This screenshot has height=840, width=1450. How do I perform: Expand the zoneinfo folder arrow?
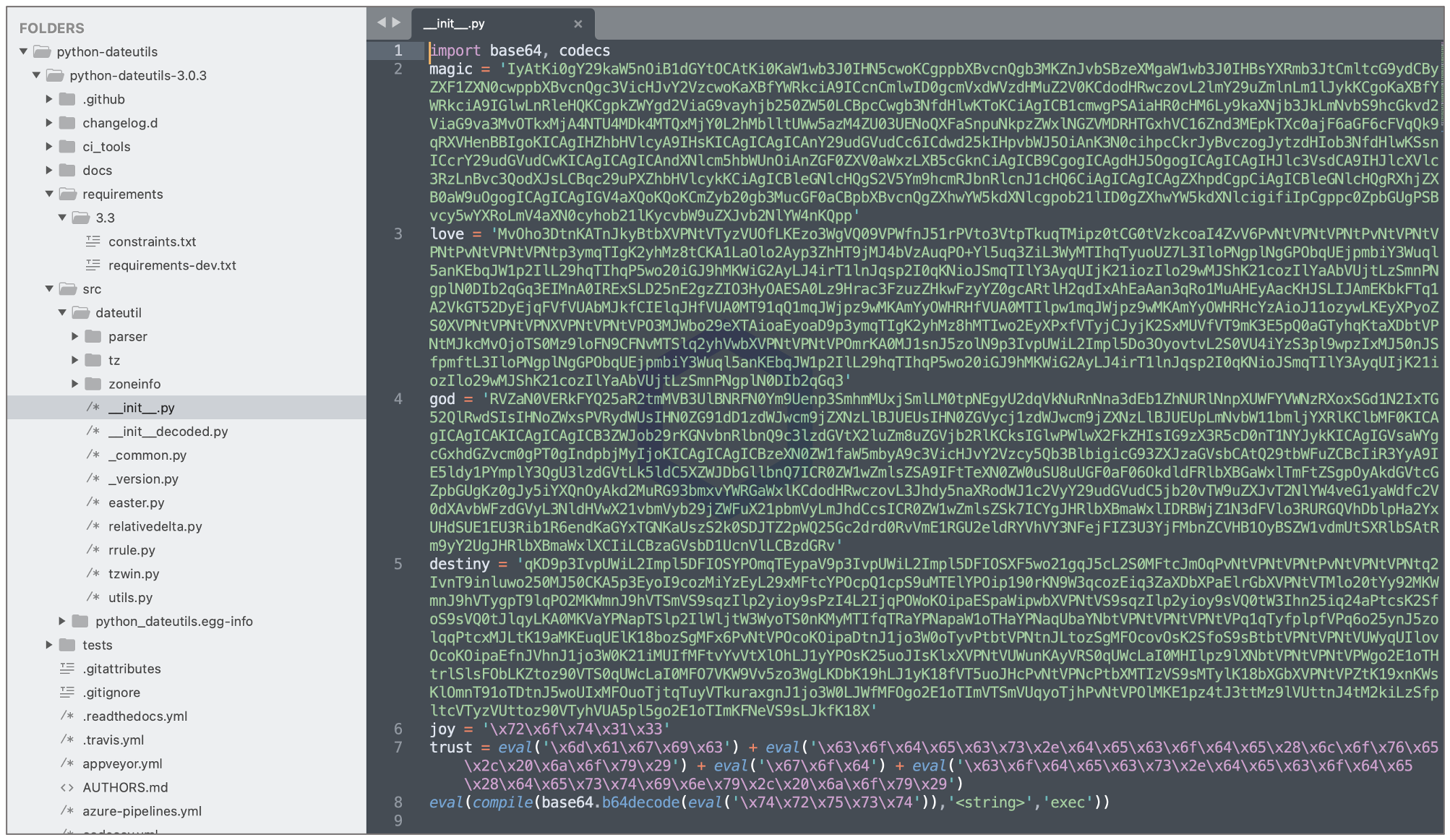pos(75,384)
